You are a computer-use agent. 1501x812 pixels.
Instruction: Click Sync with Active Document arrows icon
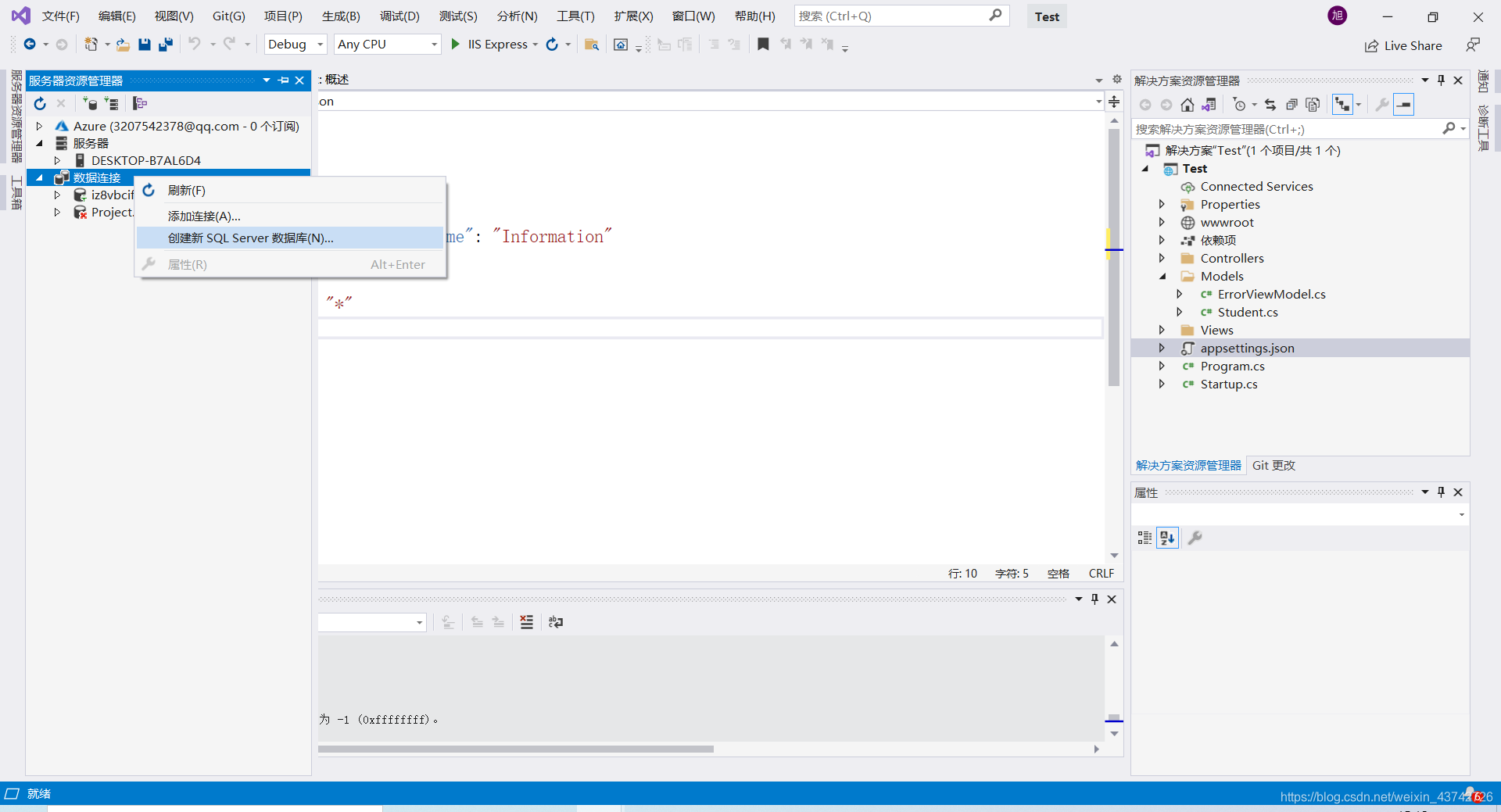1270,105
